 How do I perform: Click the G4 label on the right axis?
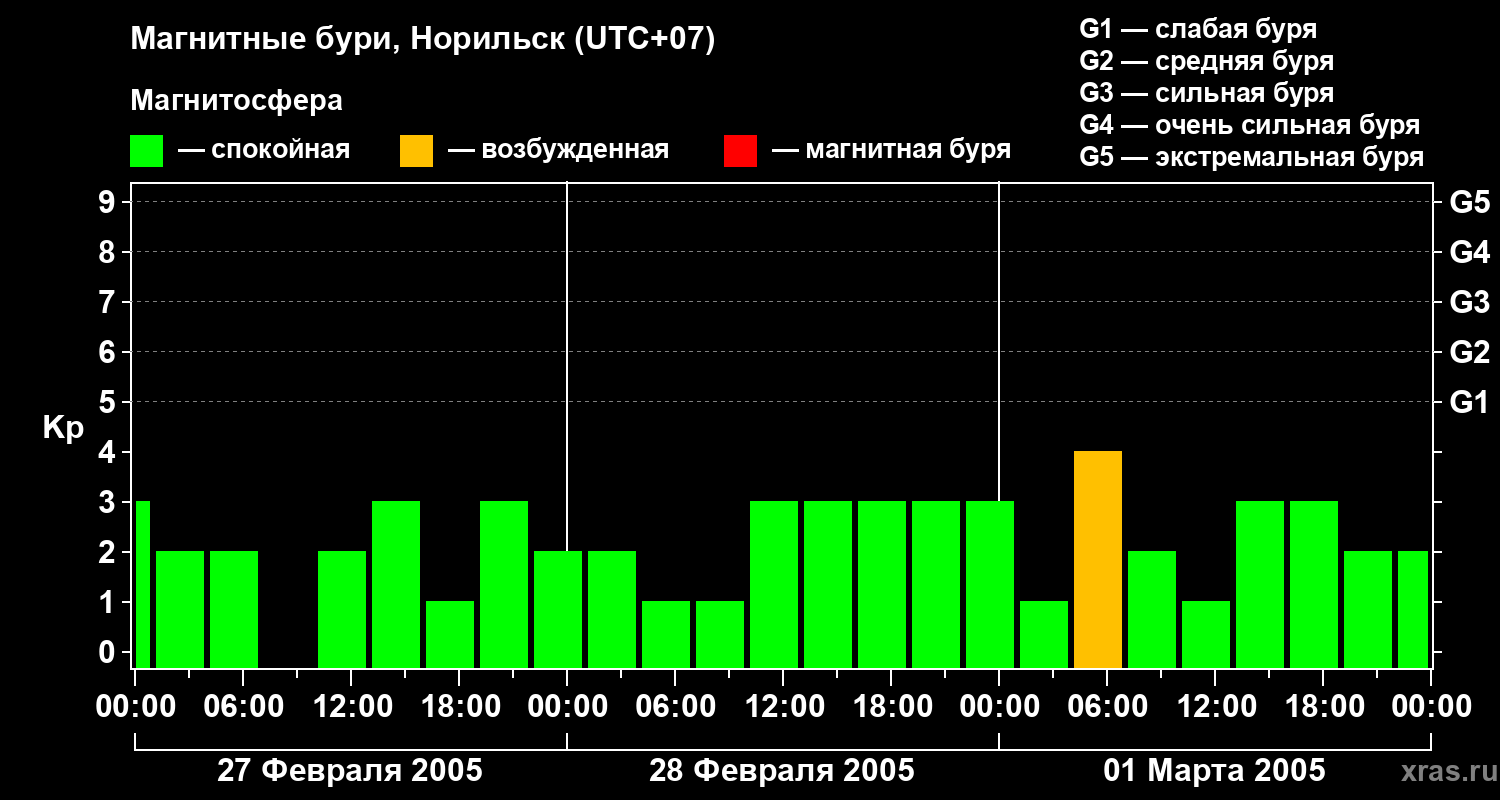pos(1469,252)
